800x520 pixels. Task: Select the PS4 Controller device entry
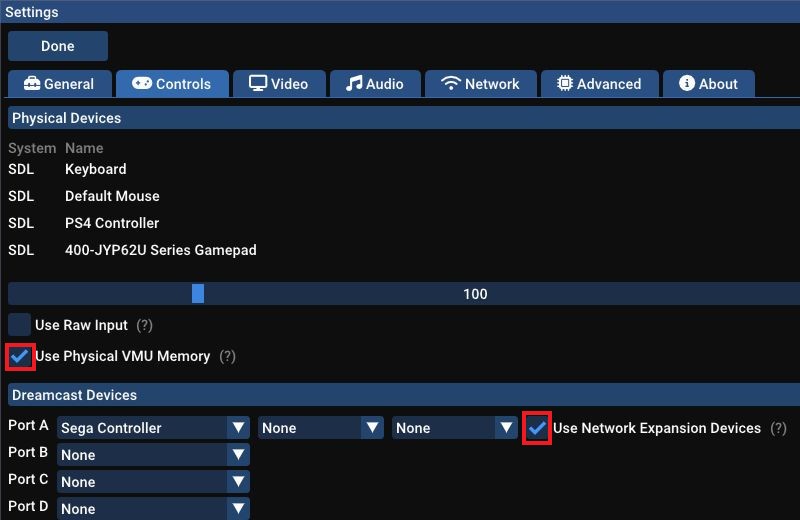pos(112,223)
